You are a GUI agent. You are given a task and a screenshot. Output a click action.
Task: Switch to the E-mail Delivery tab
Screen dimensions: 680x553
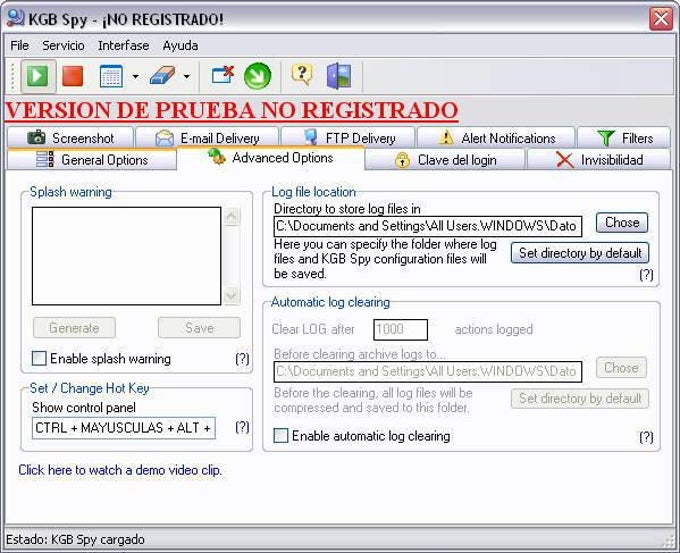pos(207,138)
